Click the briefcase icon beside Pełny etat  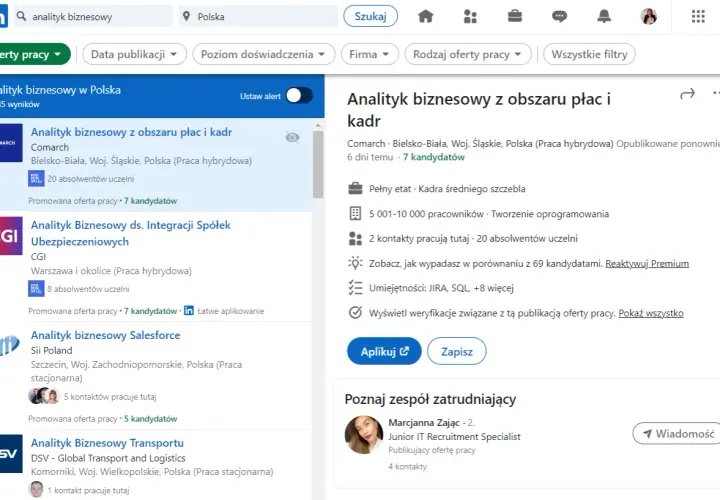pyautogui.click(x=355, y=188)
